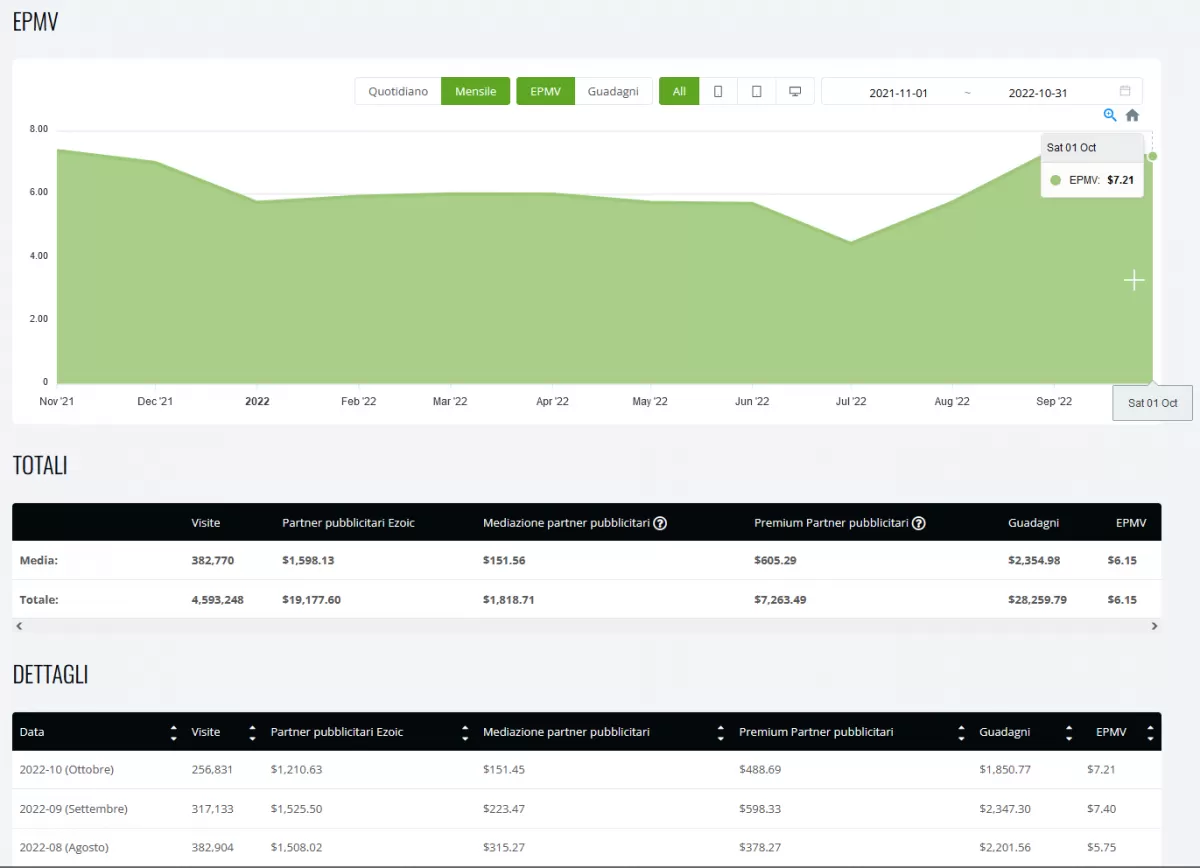Sort details table by Data column
The height and width of the screenshot is (868, 1200).
(x=174, y=733)
